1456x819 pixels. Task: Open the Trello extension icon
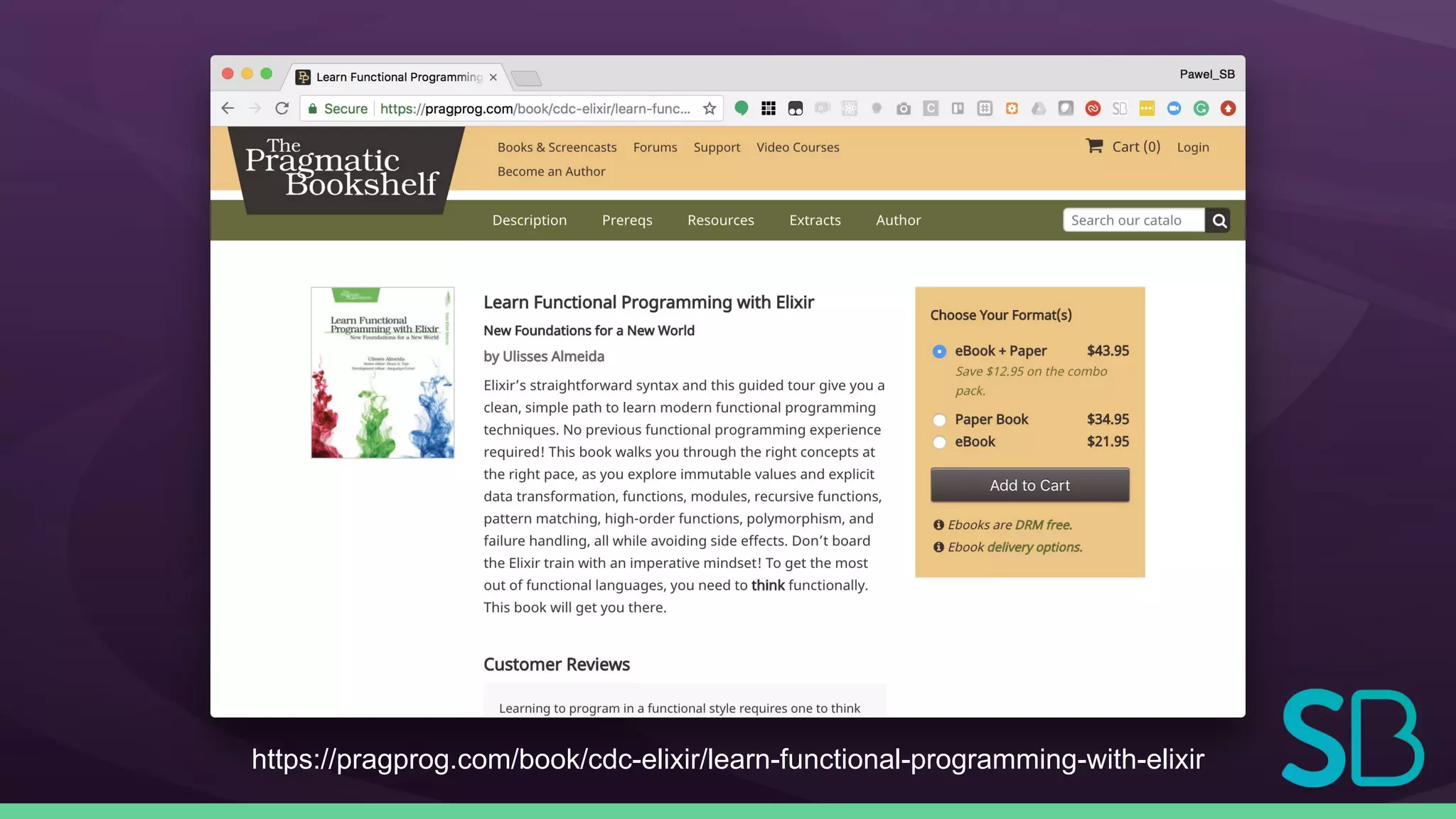click(x=958, y=108)
